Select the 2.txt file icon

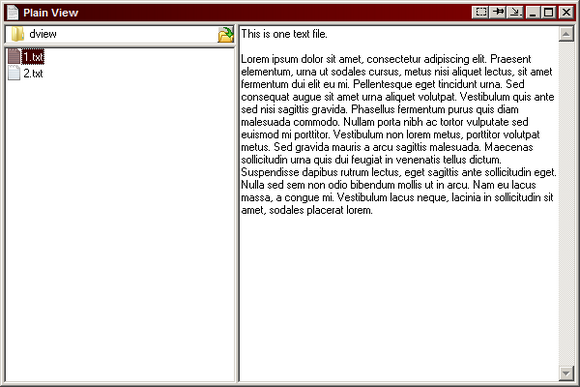(x=14, y=73)
